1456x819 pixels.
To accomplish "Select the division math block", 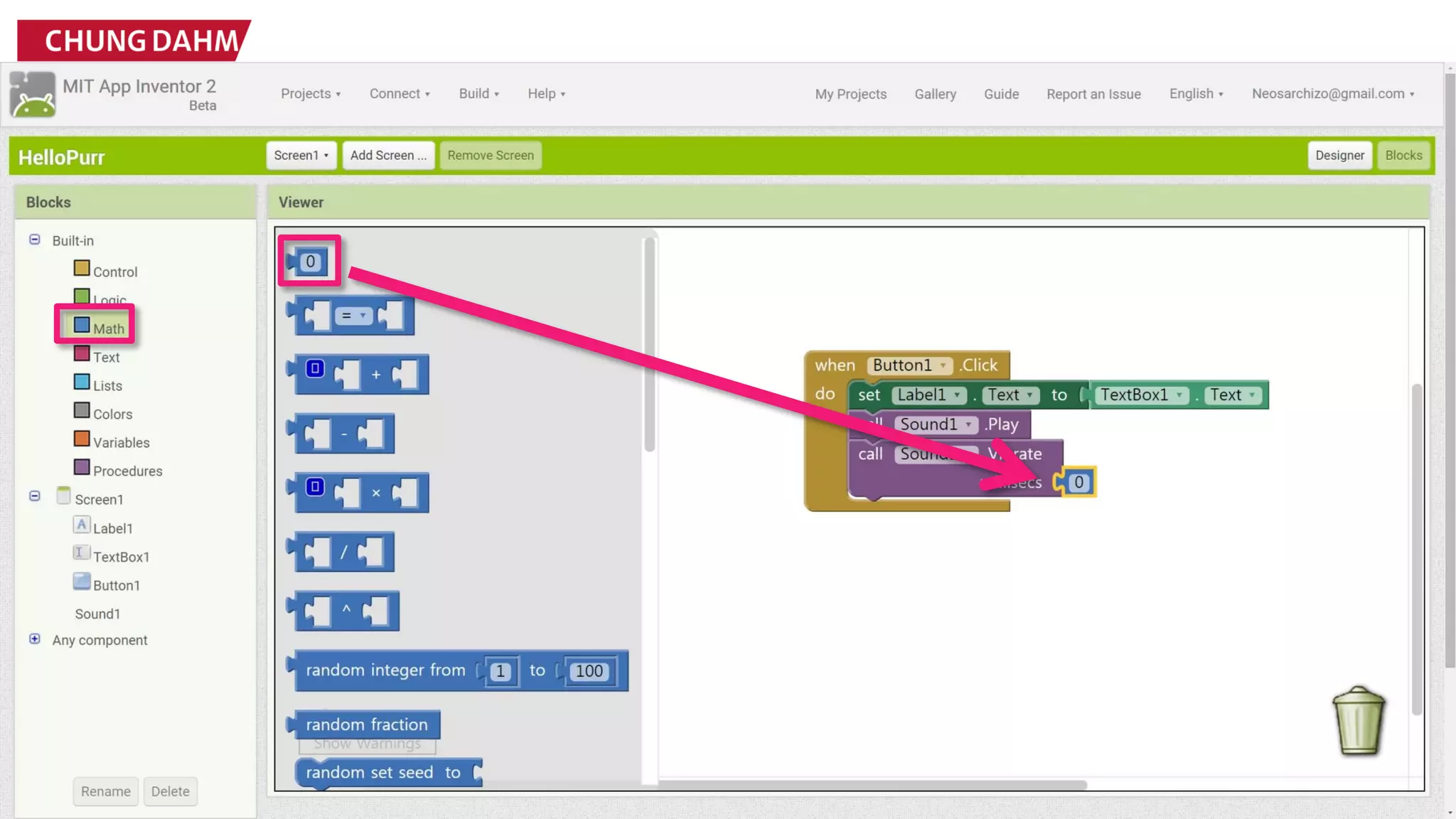I will point(344,552).
